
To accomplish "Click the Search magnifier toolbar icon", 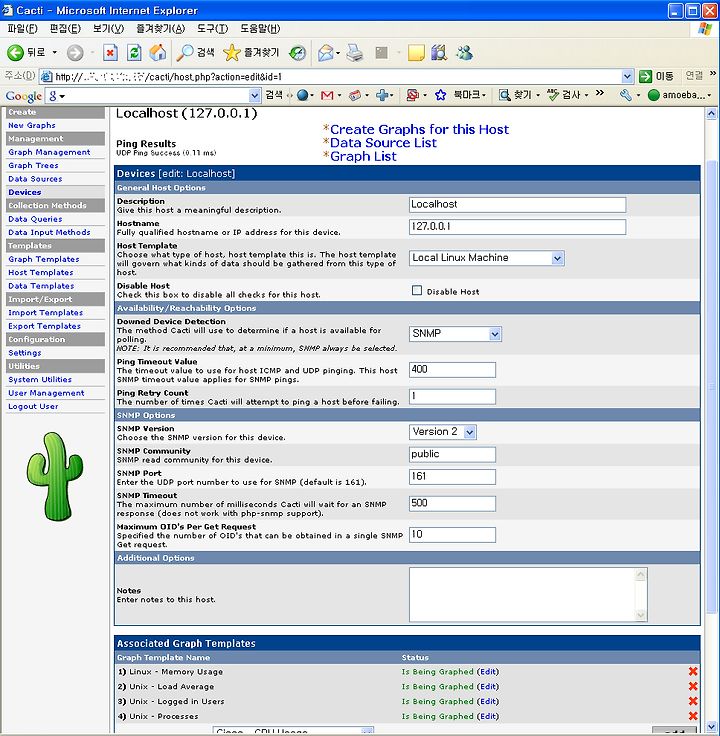I will (185, 53).
